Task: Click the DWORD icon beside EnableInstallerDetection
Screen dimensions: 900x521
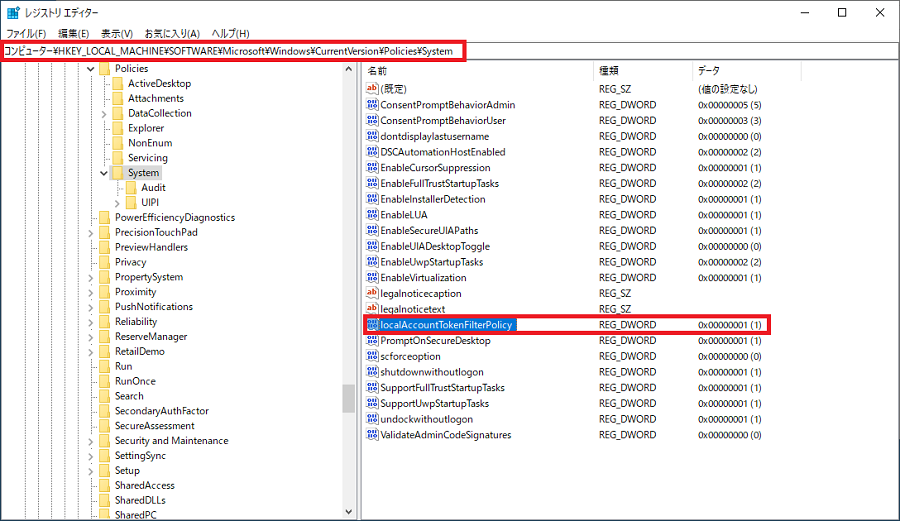Action: (372, 199)
